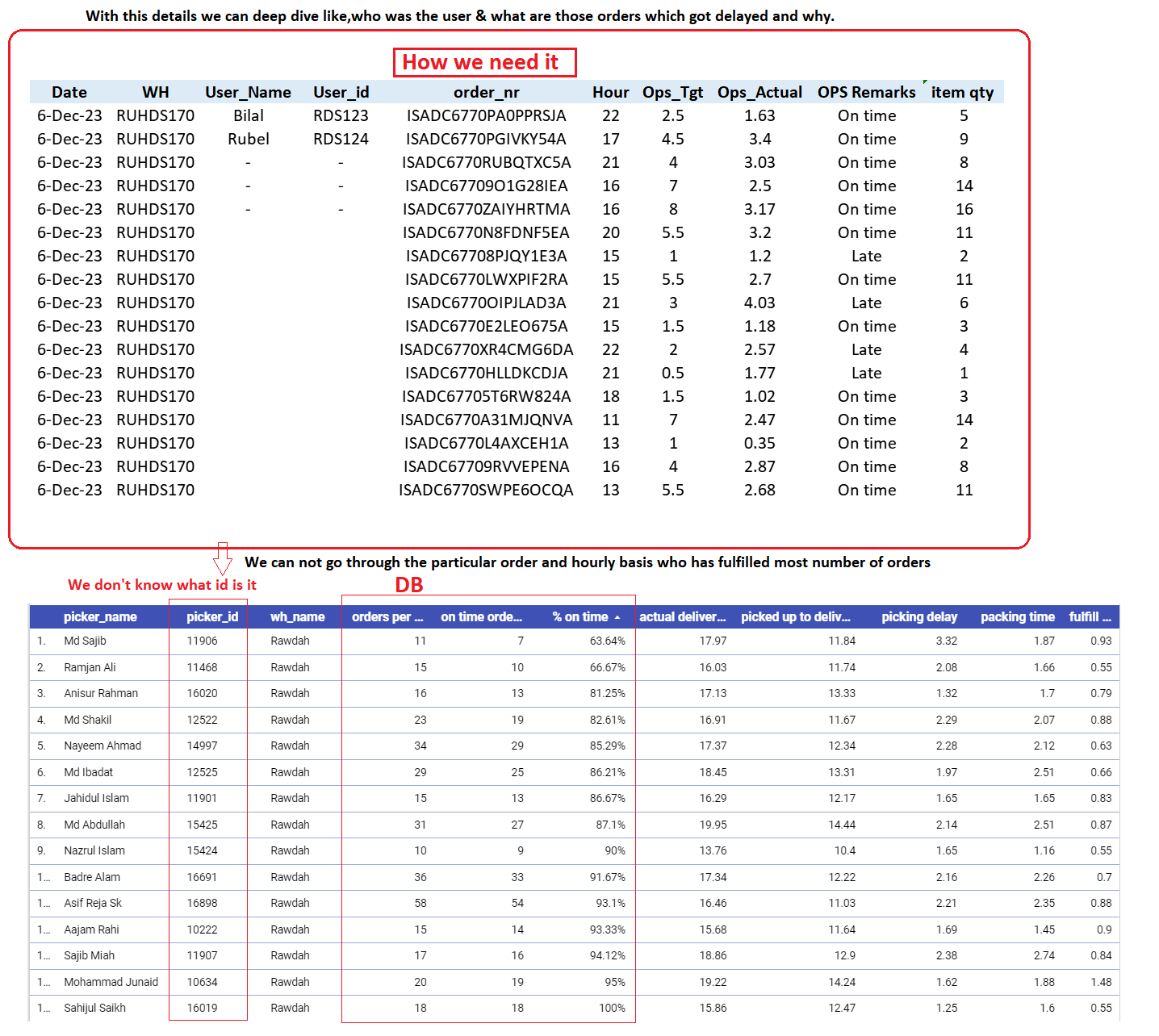Screen dimensions: 1159x1036
Task: Sort by the picking delay column header
Action: click(x=919, y=617)
